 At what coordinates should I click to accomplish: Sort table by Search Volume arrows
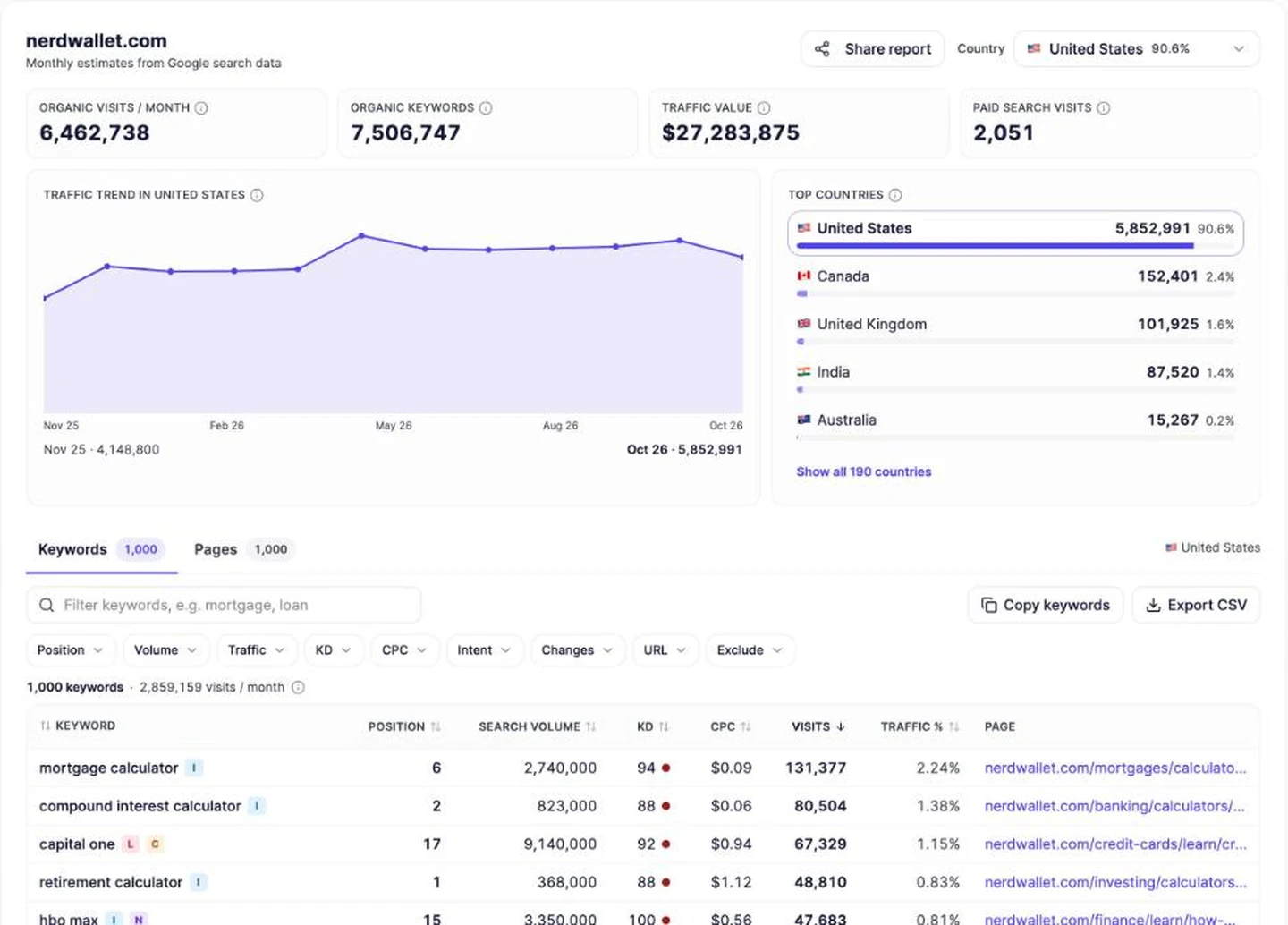point(590,726)
